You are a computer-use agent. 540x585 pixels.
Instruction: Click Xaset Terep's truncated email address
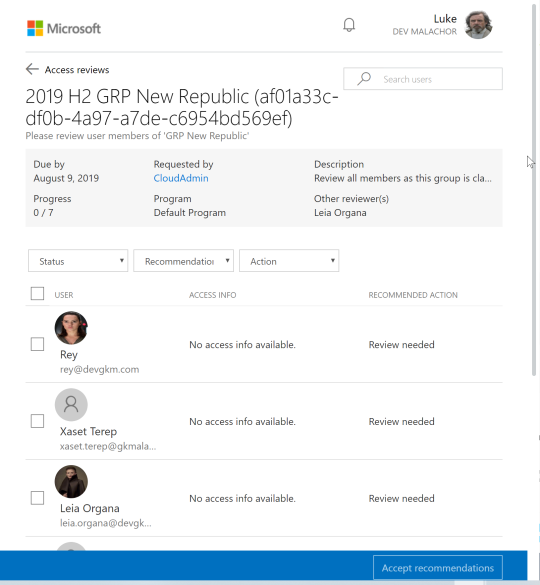click(x=108, y=446)
